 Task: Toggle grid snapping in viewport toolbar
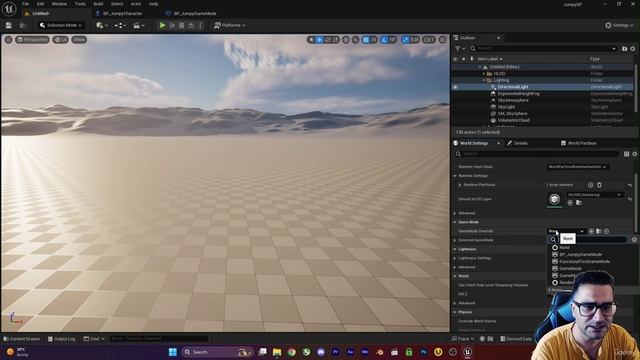click(366, 40)
